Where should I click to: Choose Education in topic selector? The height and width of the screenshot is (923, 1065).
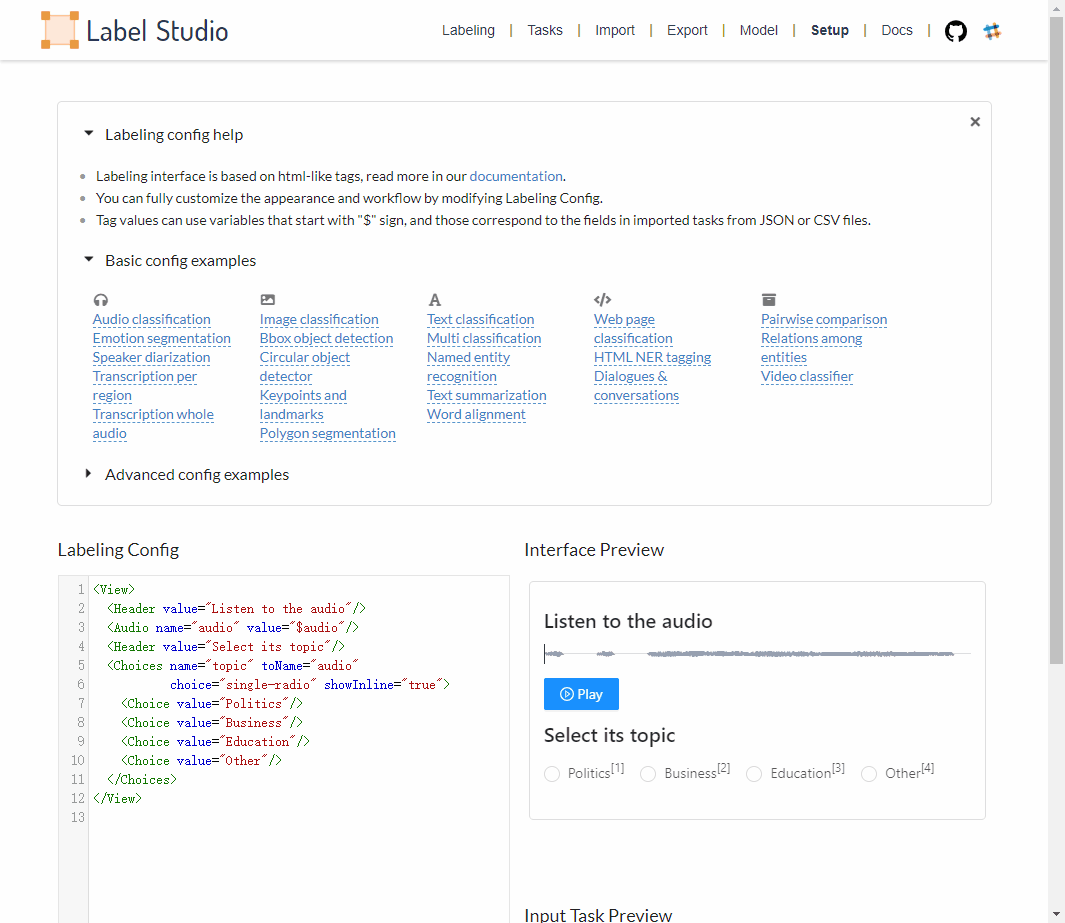pyautogui.click(x=753, y=774)
